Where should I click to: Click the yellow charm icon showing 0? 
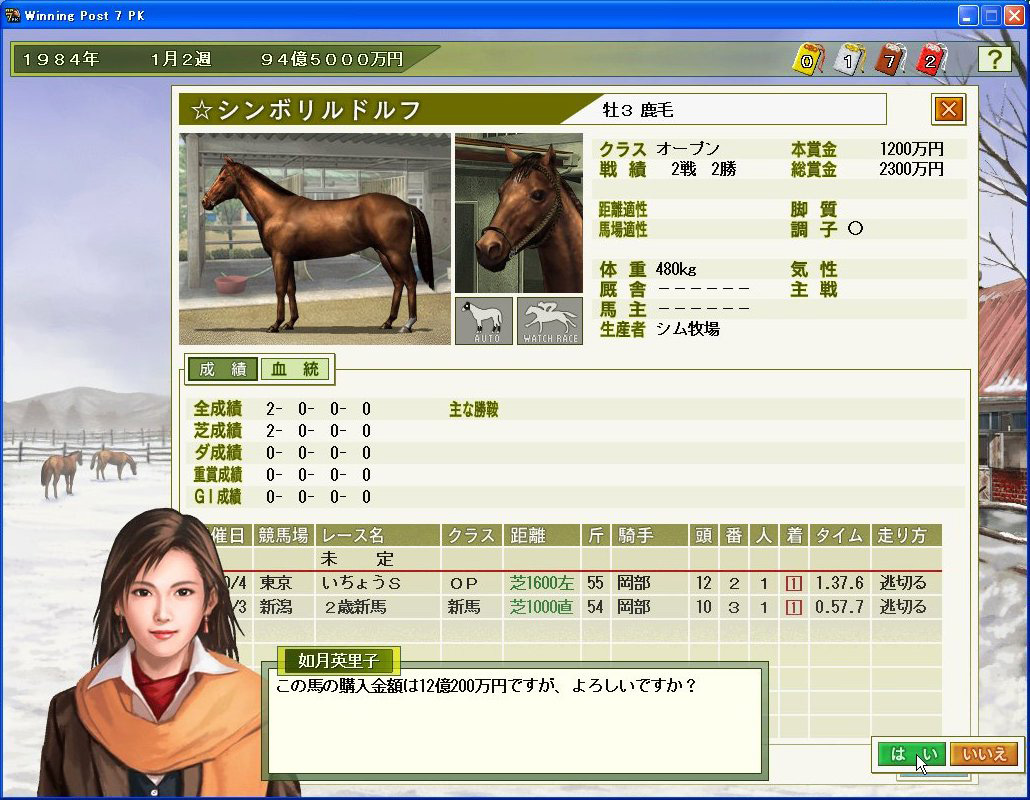click(807, 60)
